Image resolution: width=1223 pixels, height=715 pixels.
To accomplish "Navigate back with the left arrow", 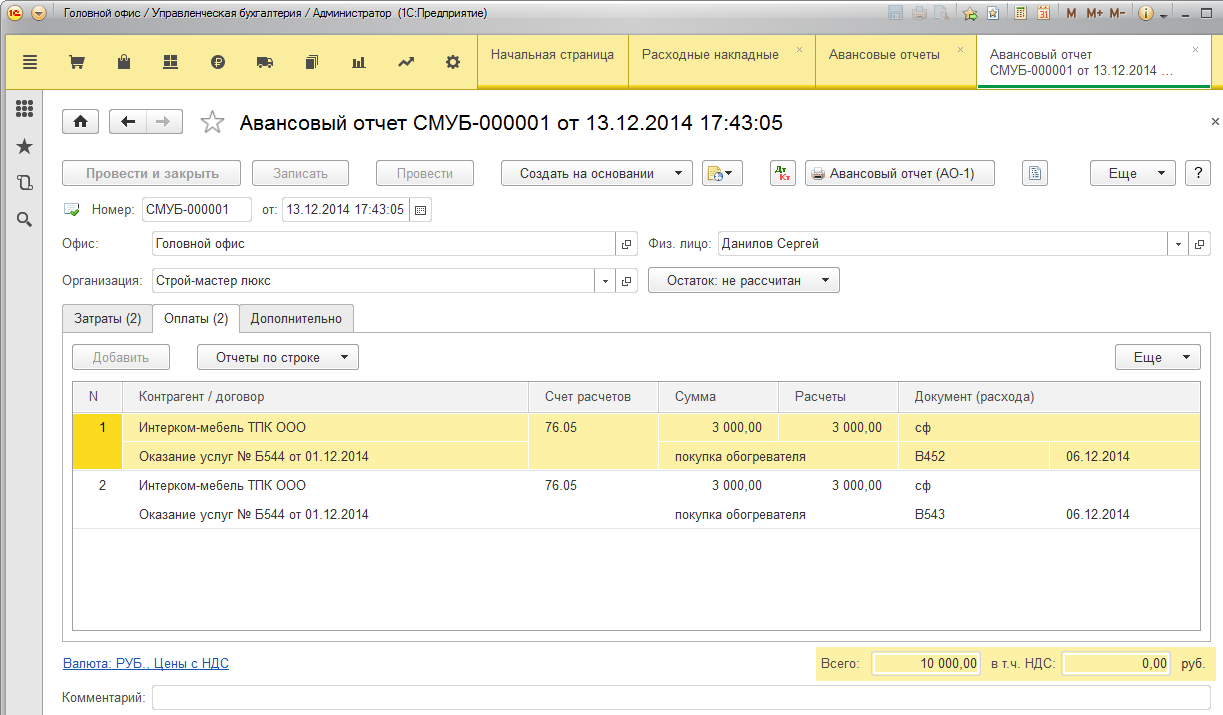I will pyautogui.click(x=128, y=121).
